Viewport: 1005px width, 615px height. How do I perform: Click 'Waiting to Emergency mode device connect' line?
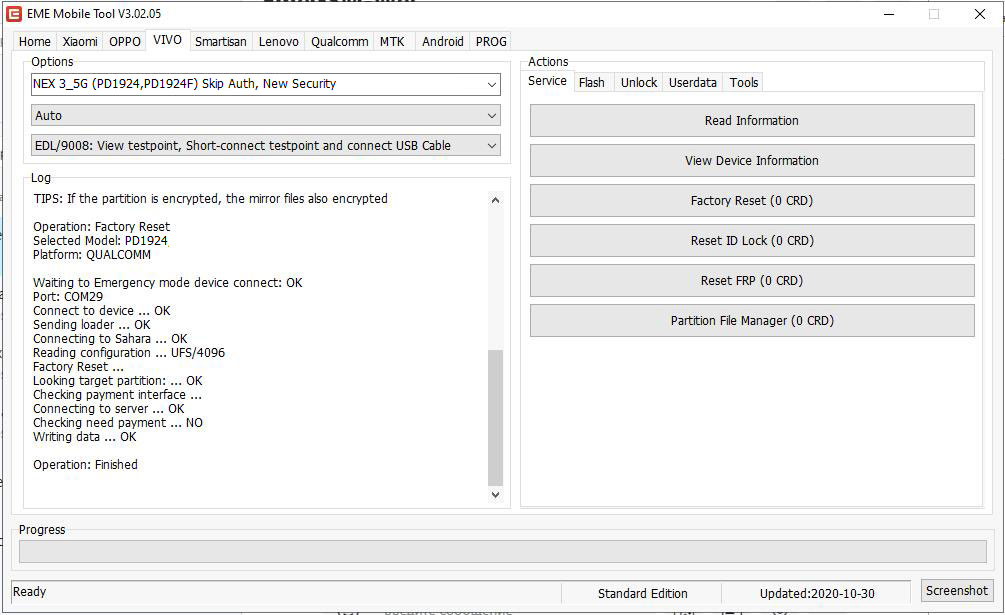pos(167,283)
